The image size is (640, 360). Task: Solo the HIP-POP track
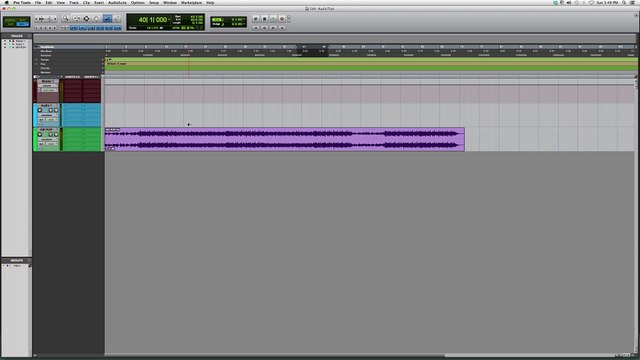51,134
